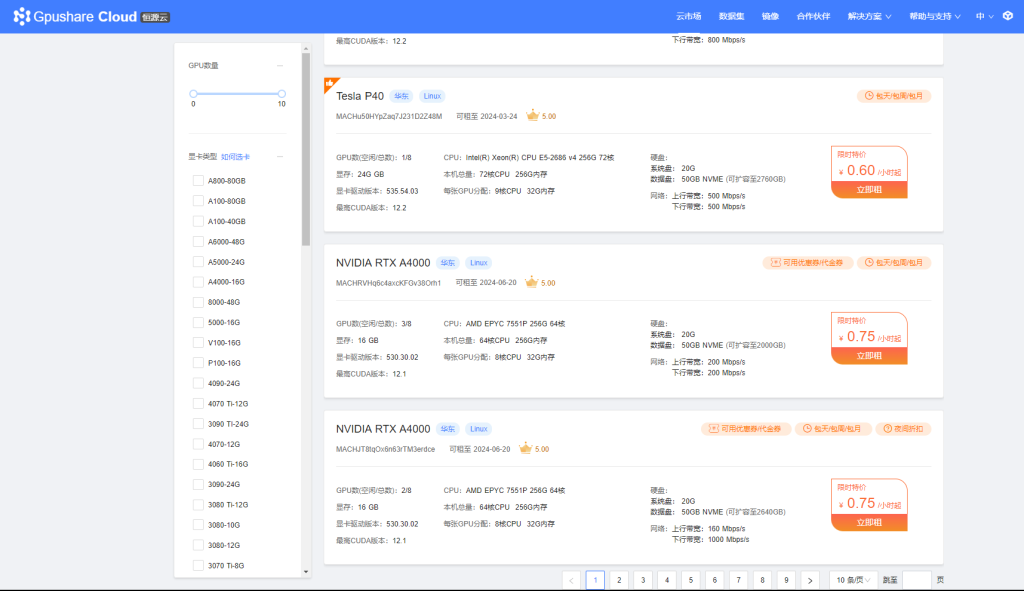
Task: Click the orange thumbs-up ribbon on the Tesla P40 card
Action: point(330,84)
